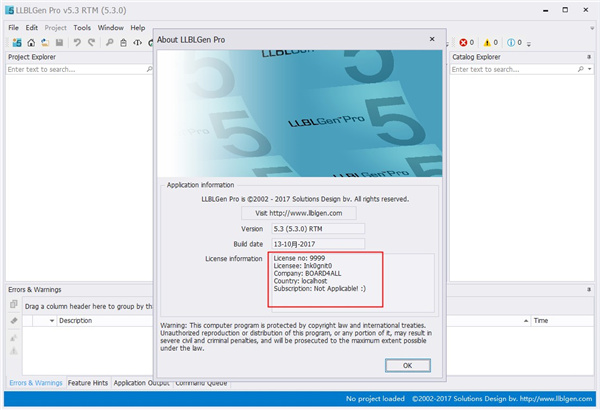This screenshot has height=410, width=600.
Task: Click Visit http://www.llblgen.com button
Action: click(x=298, y=213)
